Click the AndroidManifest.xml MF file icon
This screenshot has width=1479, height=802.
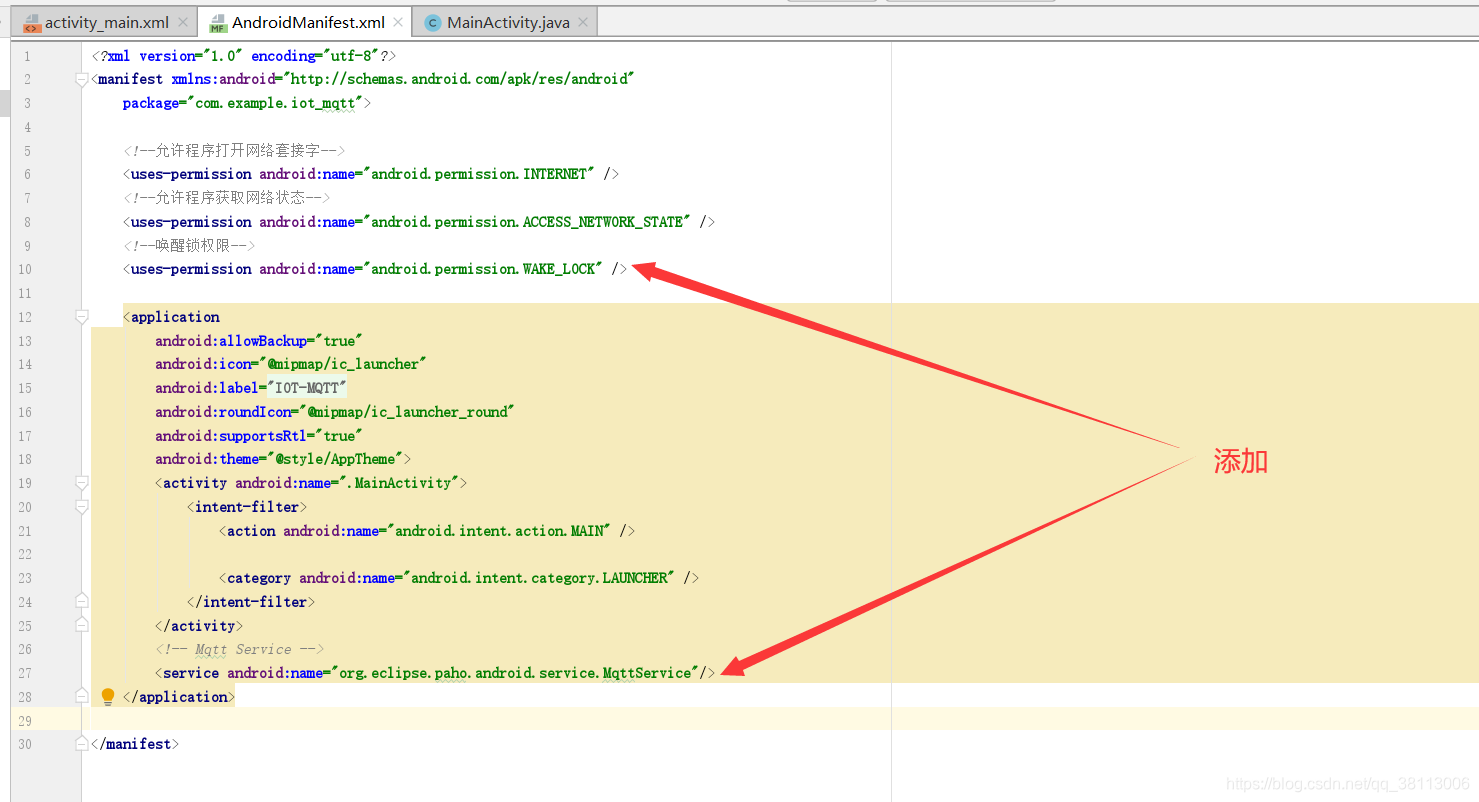pos(218,23)
